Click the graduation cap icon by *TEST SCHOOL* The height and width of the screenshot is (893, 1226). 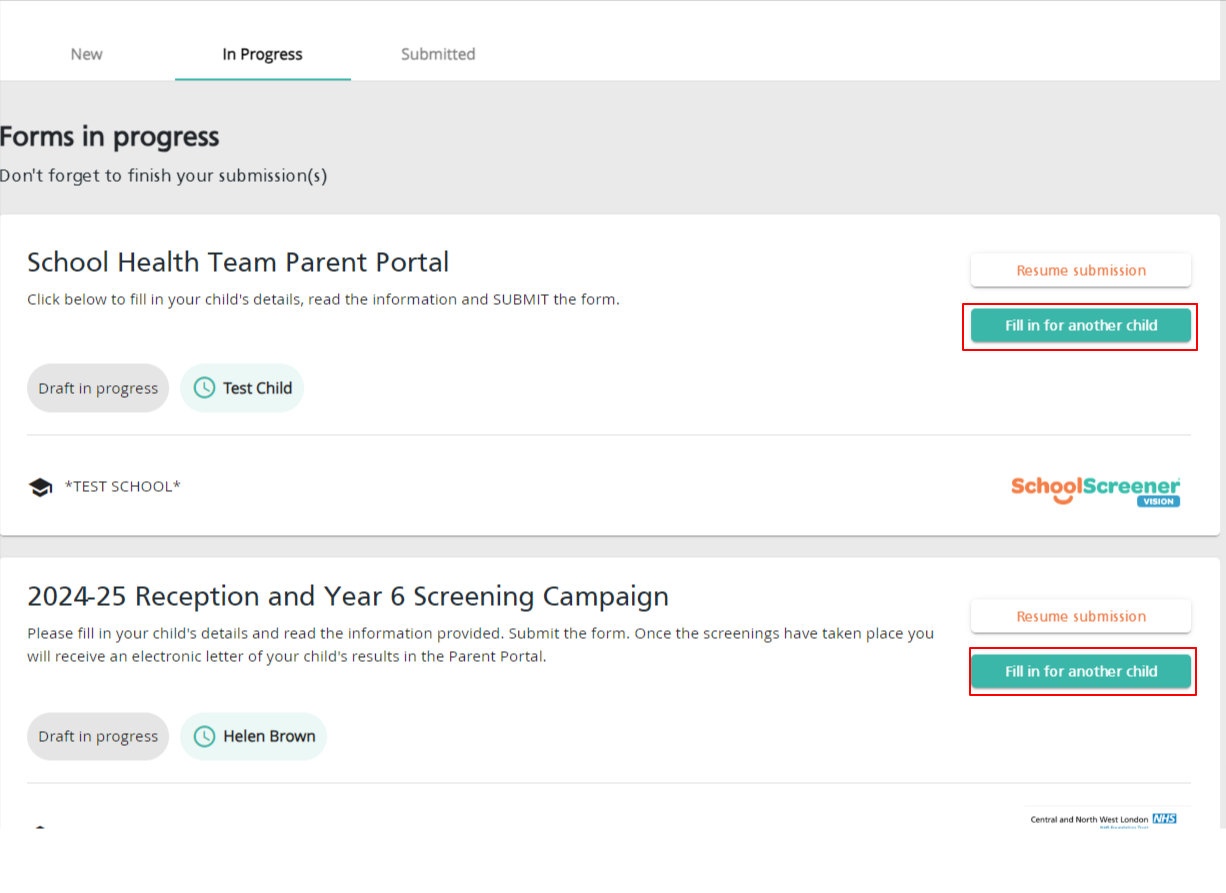pyautogui.click(x=40, y=487)
